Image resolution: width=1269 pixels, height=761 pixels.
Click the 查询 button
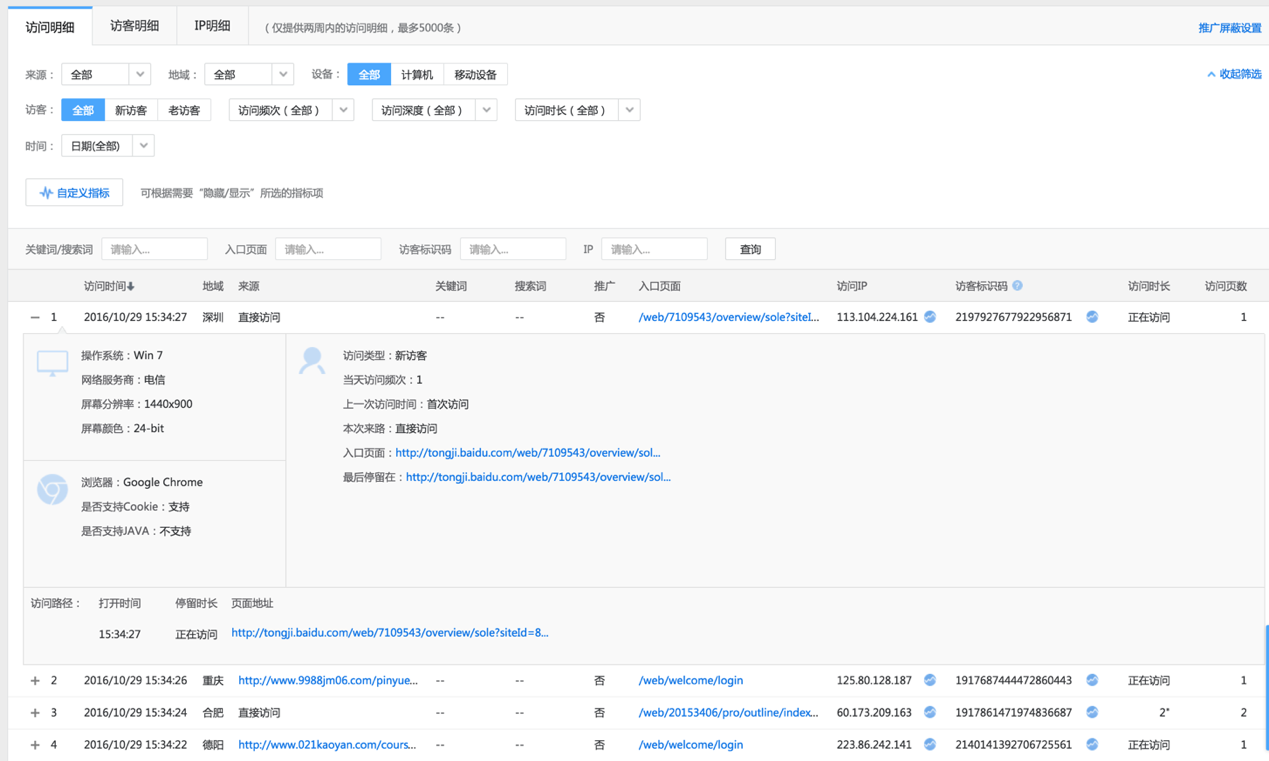[x=750, y=250]
